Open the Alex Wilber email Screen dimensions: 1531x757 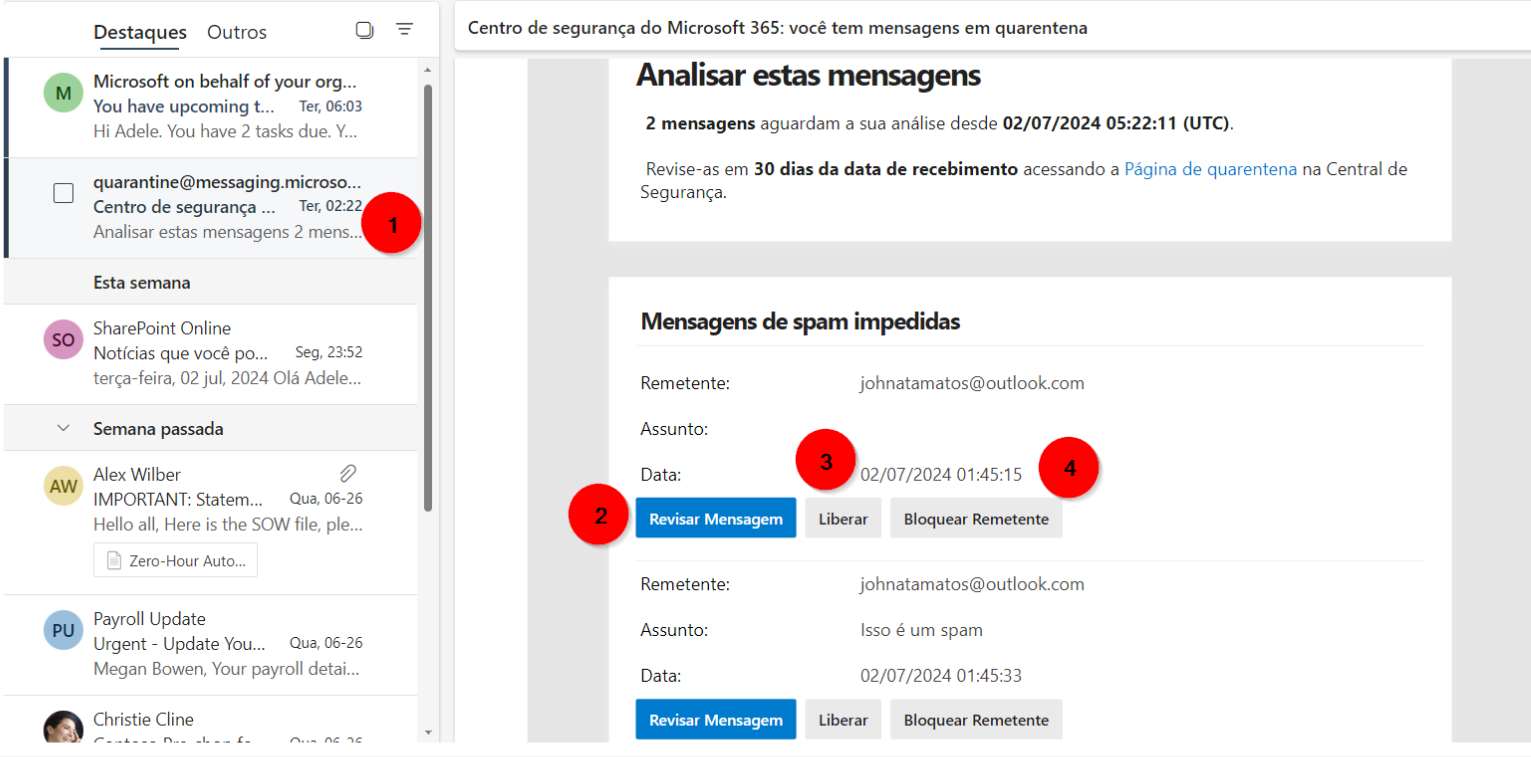[x=212, y=522]
